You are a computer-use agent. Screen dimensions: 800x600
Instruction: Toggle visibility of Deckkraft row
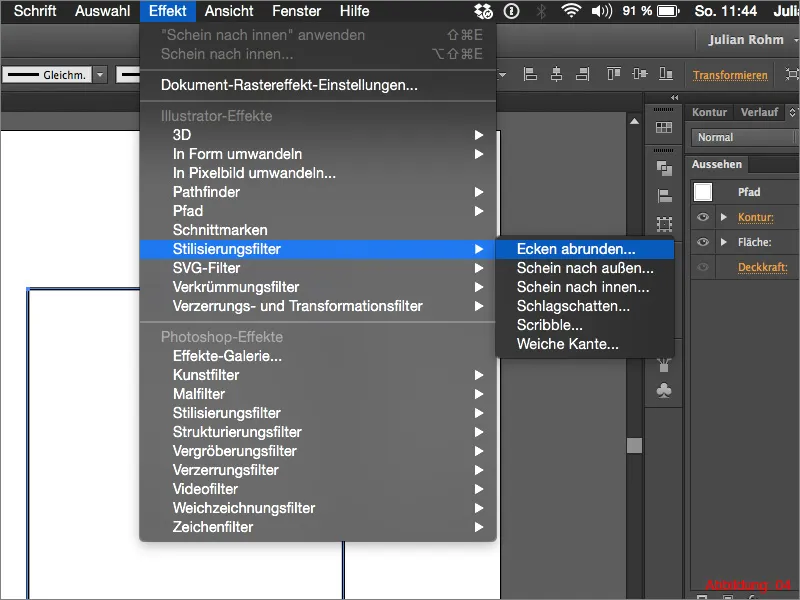(x=703, y=267)
